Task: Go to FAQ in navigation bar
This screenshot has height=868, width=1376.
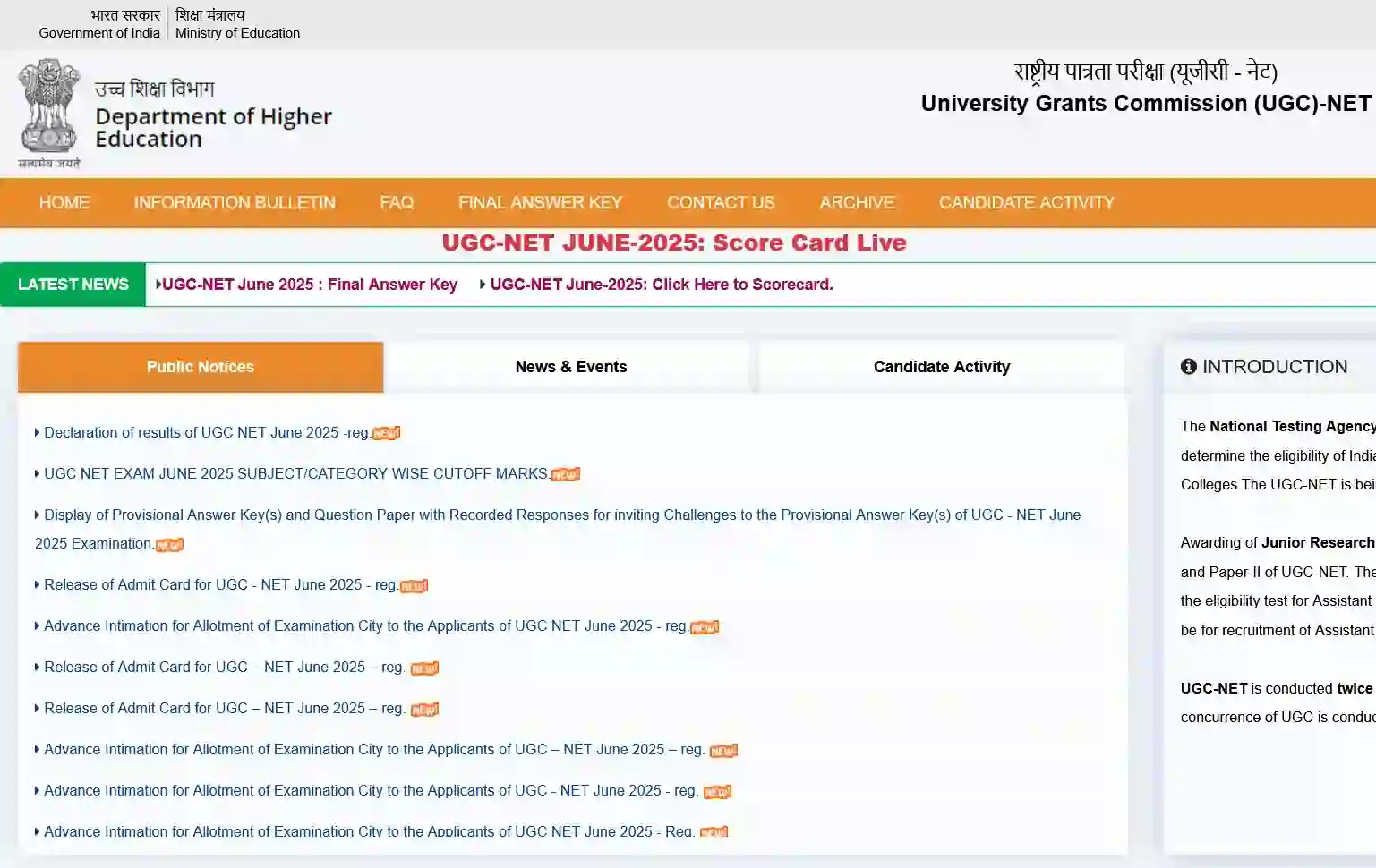Action: (x=397, y=203)
